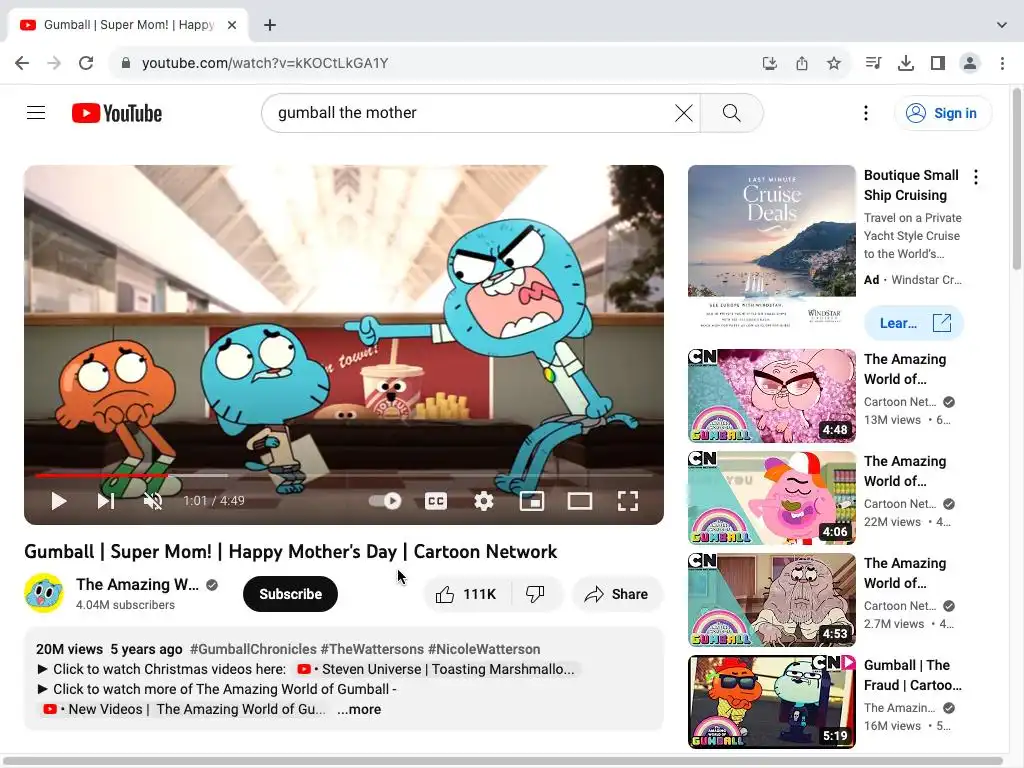Open the 4:06 video thumbnail
Viewport: 1024px width, 768px height.
pos(772,498)
